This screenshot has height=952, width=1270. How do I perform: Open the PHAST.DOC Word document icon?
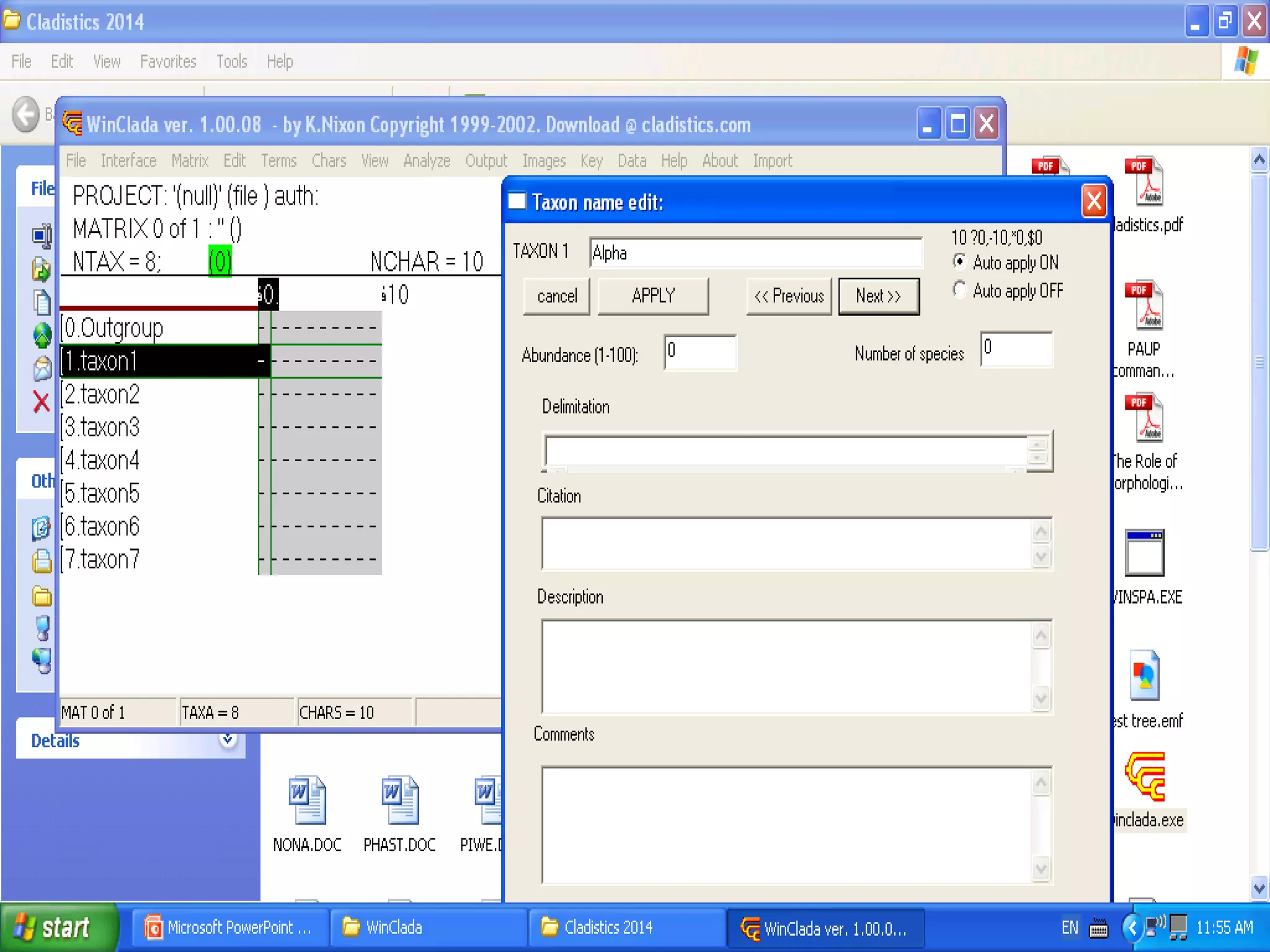pyautogui.click(x=399, y=800)
